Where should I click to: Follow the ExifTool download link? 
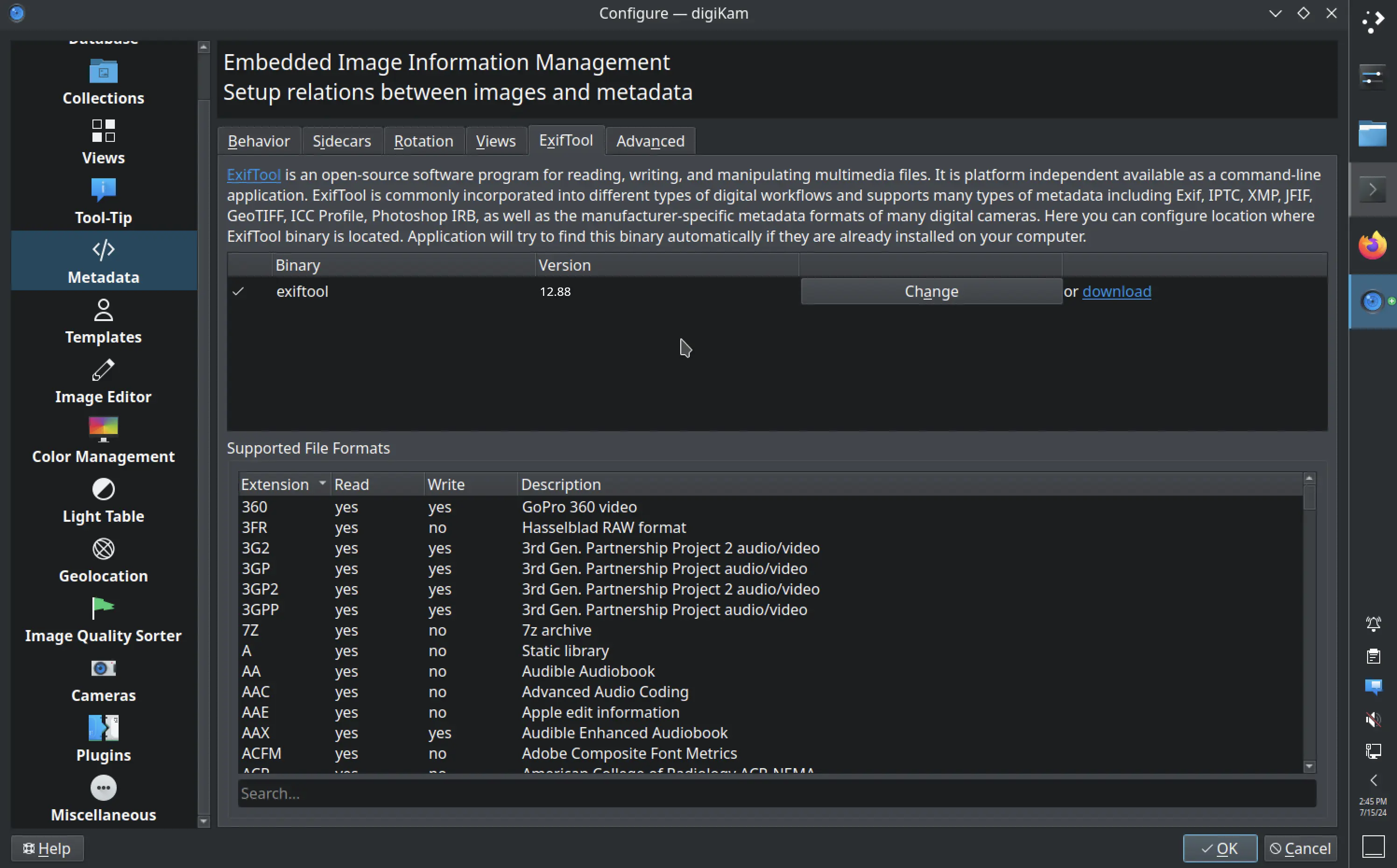(x=1116, y=292)
